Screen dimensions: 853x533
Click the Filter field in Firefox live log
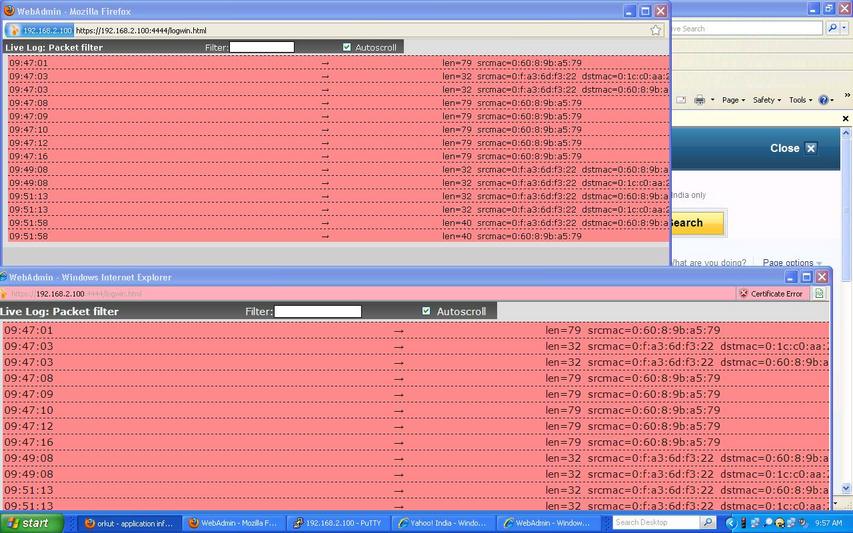[x=262, y=47]
